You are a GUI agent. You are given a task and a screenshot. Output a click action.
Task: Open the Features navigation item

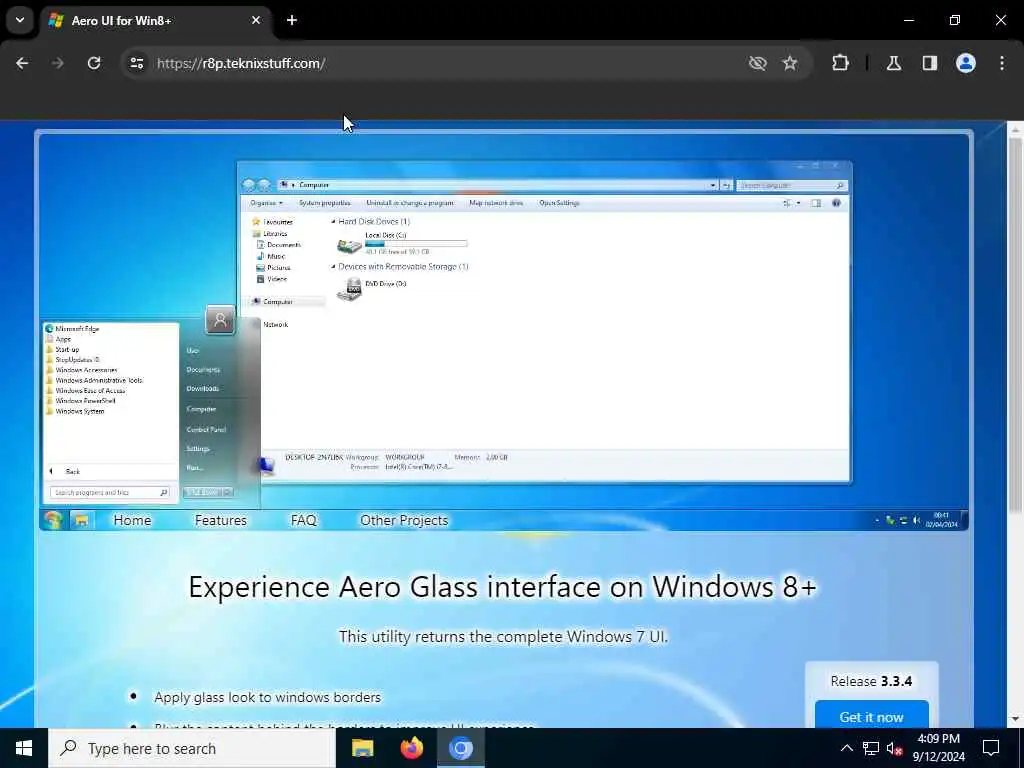tap(221, 520)
